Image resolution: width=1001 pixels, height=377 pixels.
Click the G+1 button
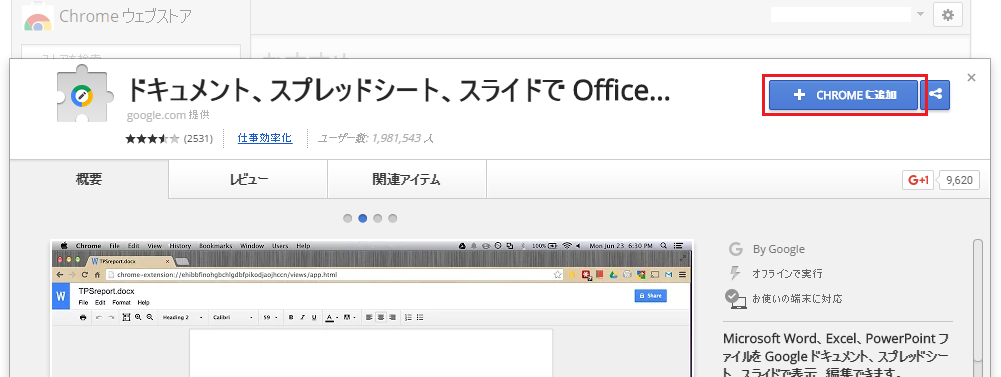click(918, 181)
